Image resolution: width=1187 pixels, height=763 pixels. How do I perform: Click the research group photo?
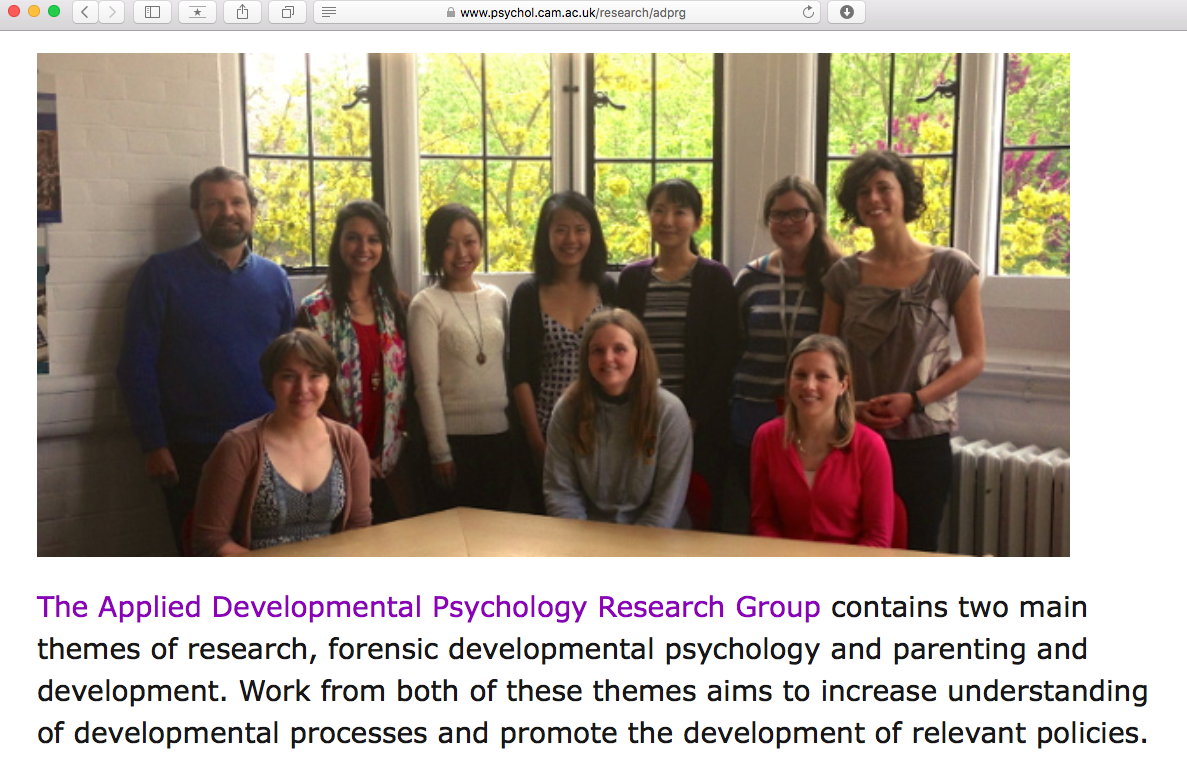pyautogui.click(x=553, y=305)
